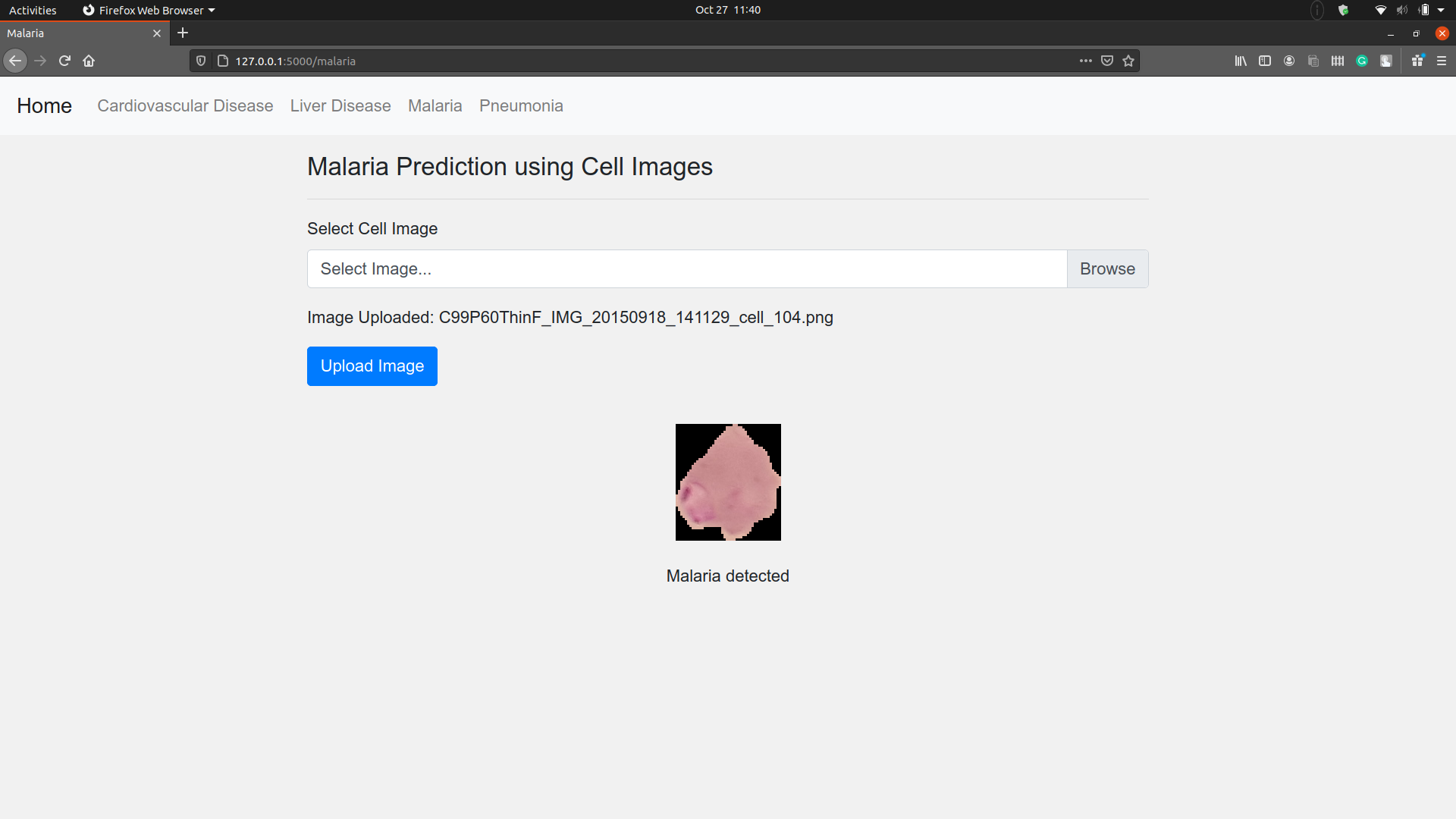Click the bookmark star icon in address bar
This screenshot has height=819, width=1456.
click(x=1128, y=61)
